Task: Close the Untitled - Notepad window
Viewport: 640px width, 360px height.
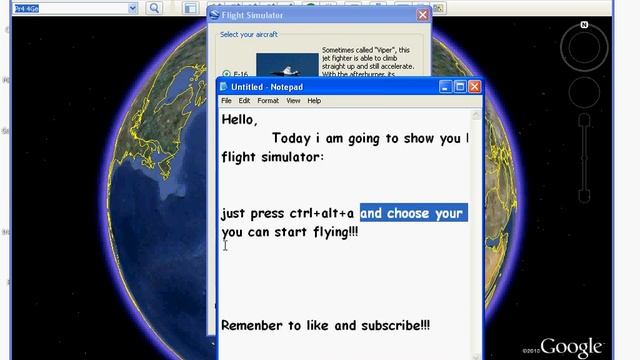Action: pos(474,87)
